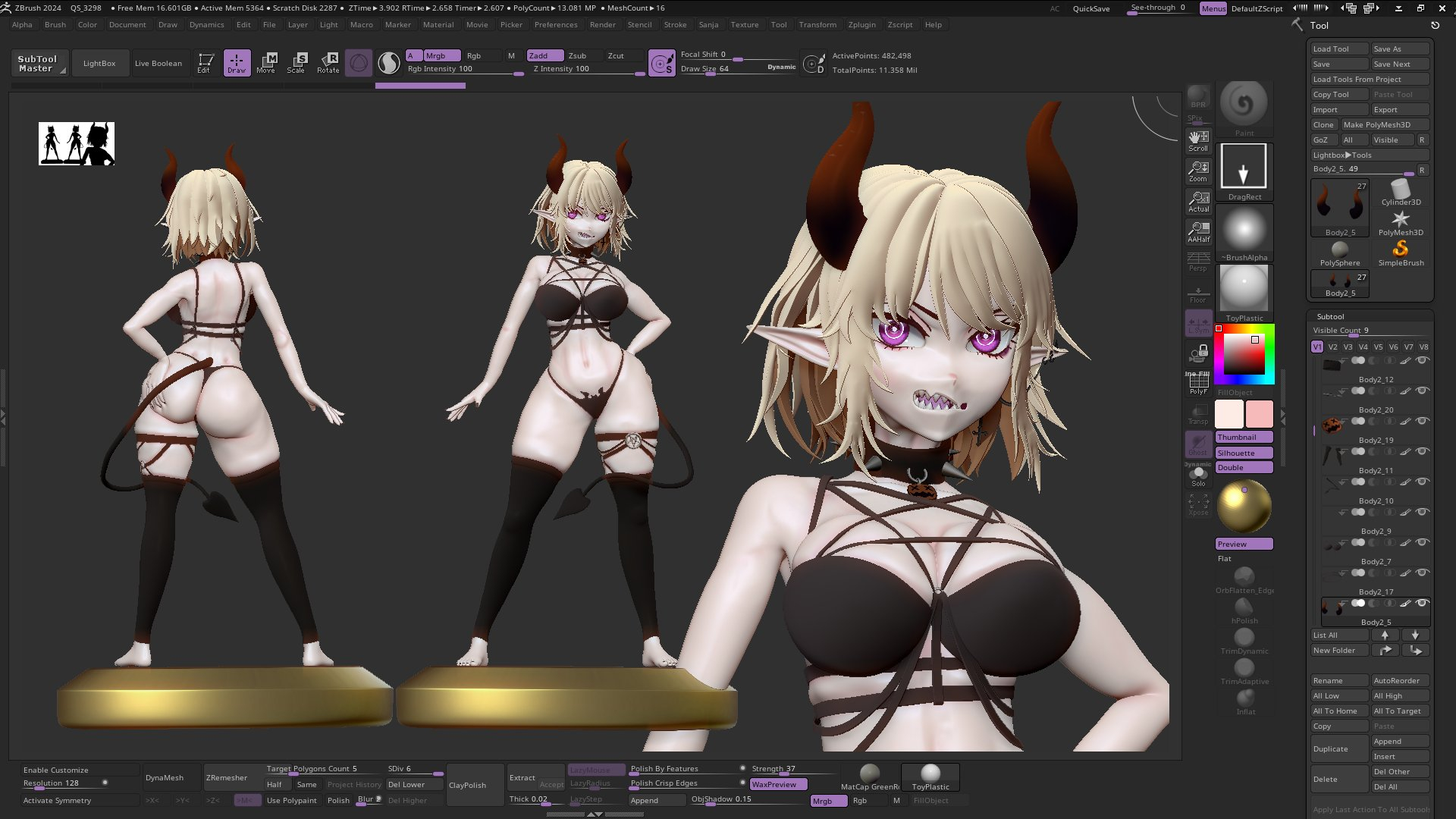The image size is (1456, 819).
Task: Click the Duplicate subtool button
Action: pos(1338,748)
